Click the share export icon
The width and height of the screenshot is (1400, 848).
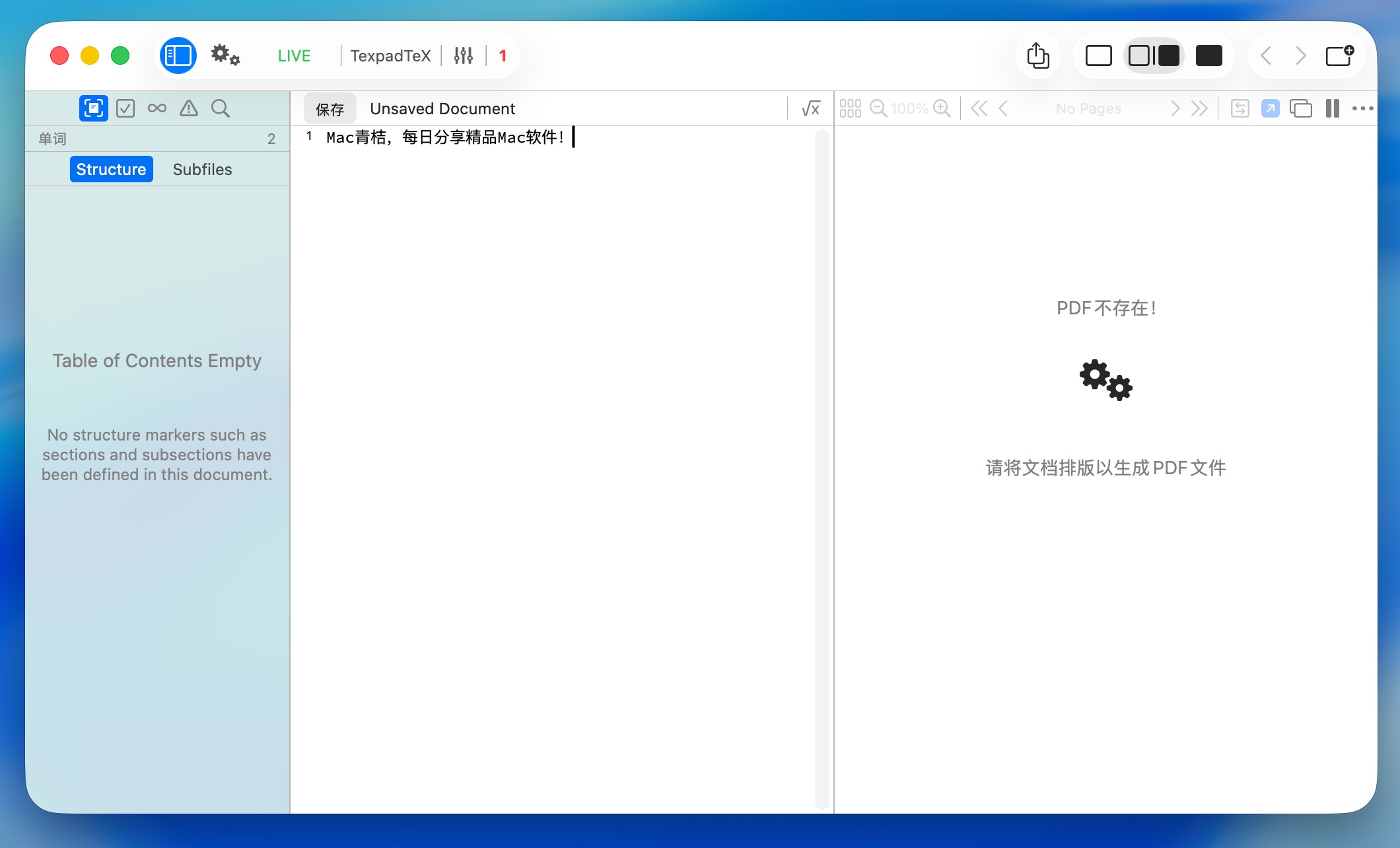point(1037,56)
